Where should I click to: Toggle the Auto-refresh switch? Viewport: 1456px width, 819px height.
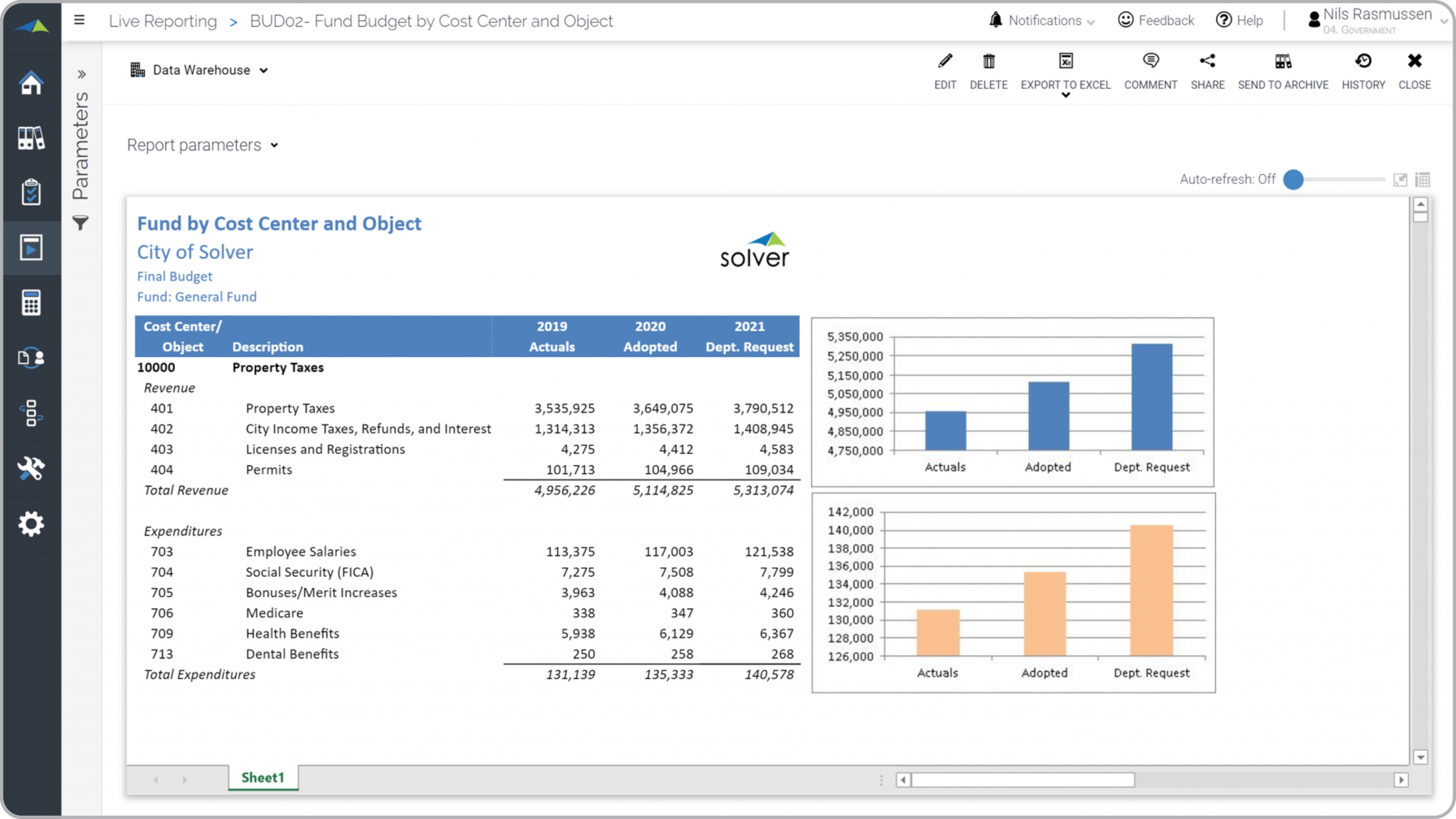click(1293, 180)
